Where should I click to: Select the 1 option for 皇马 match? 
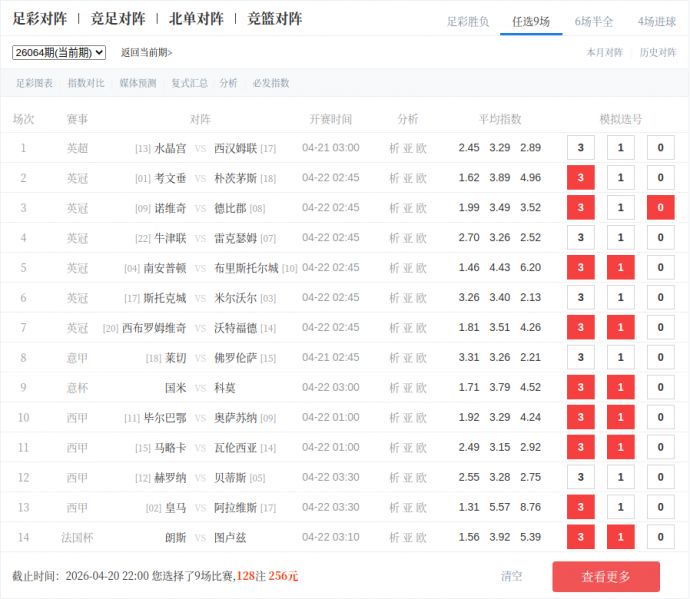click(x=620, y=507)
